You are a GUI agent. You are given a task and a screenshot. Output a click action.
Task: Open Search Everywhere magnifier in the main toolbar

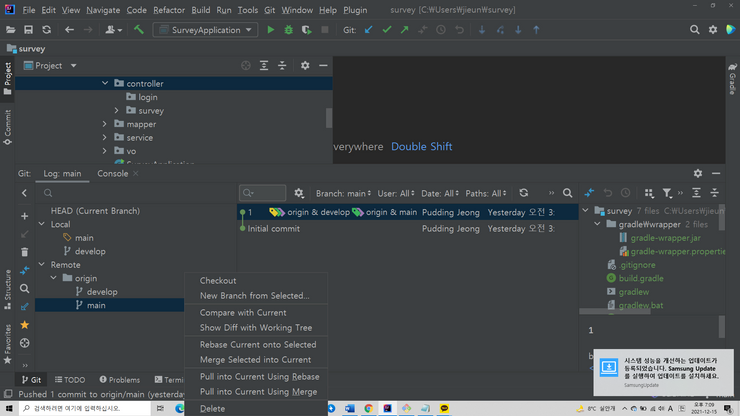coord(694,30)
